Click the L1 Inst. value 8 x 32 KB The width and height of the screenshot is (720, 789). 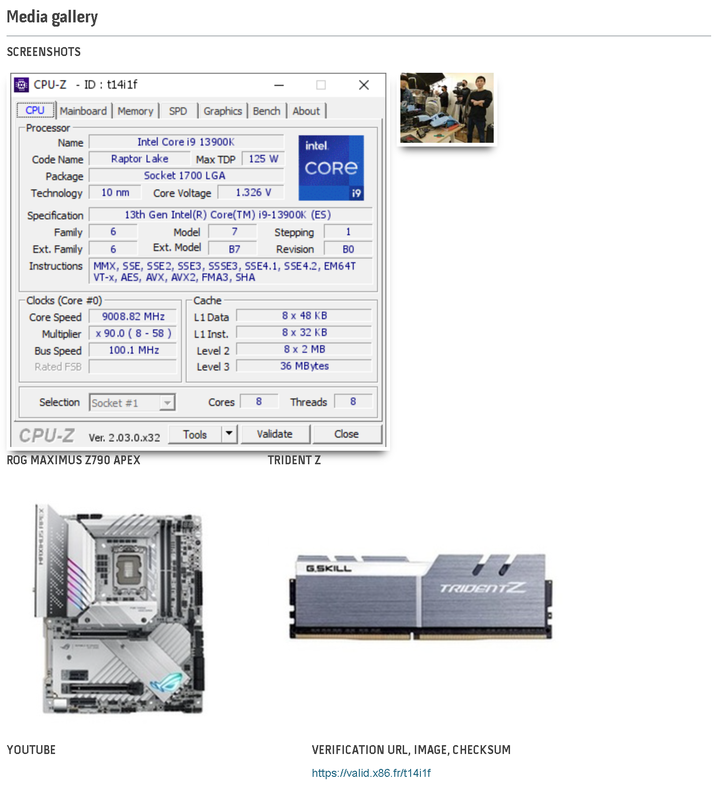coord(304,332)
